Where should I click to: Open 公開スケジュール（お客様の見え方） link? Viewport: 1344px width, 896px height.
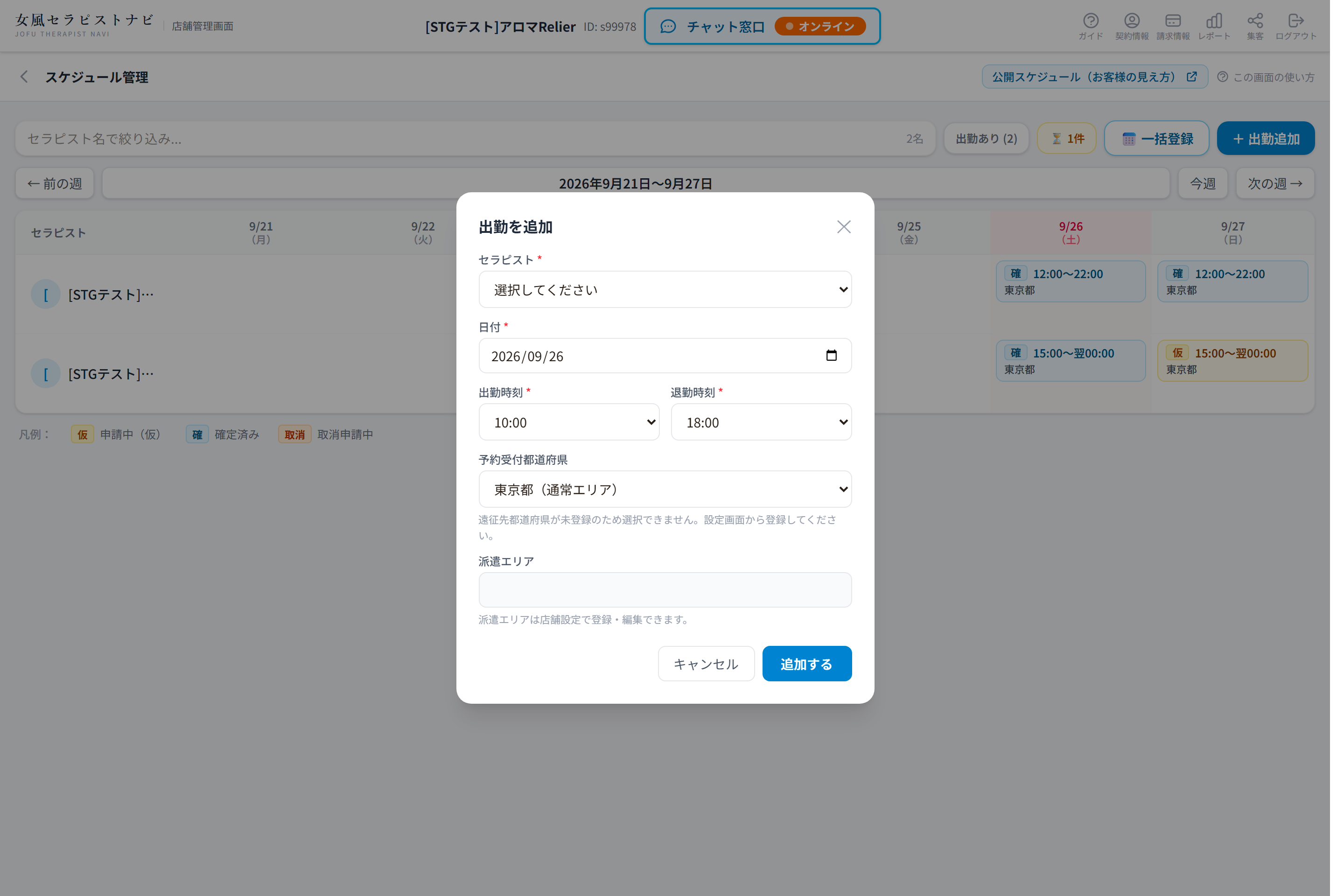point(1094,77)
